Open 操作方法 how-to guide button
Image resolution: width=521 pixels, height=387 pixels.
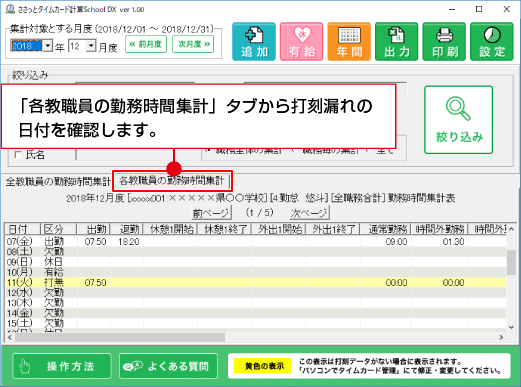pyautogui.click(x=62, y=366)
